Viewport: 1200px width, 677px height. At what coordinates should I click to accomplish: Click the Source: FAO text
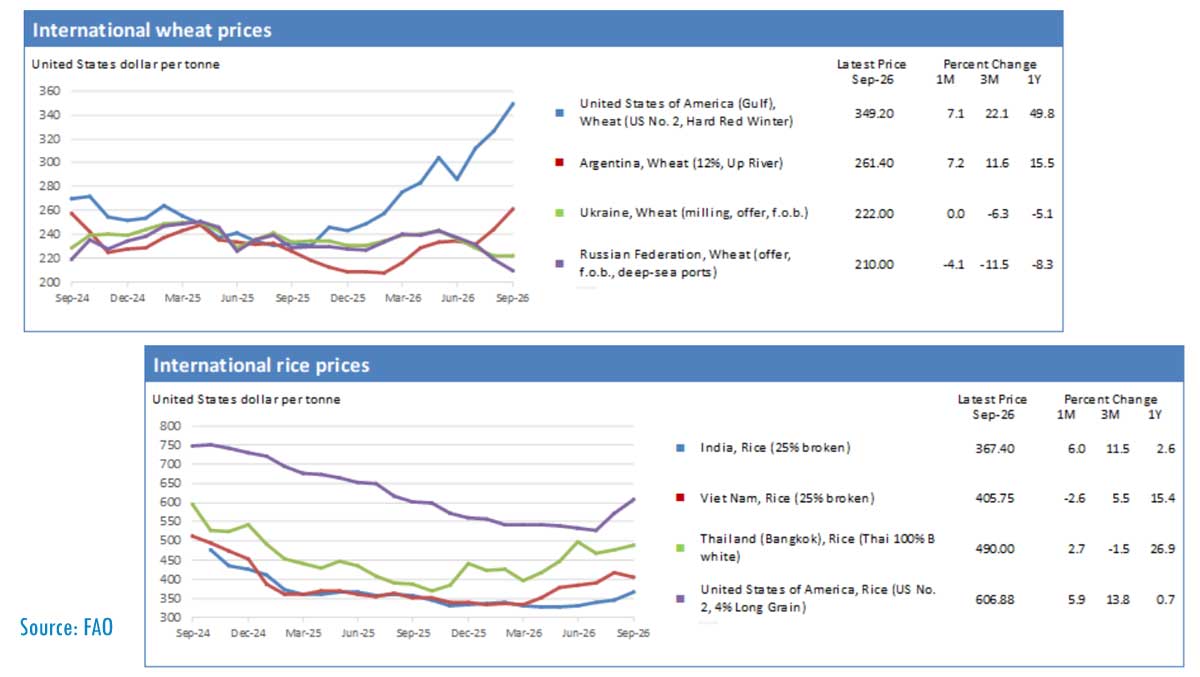click(66, 628)
